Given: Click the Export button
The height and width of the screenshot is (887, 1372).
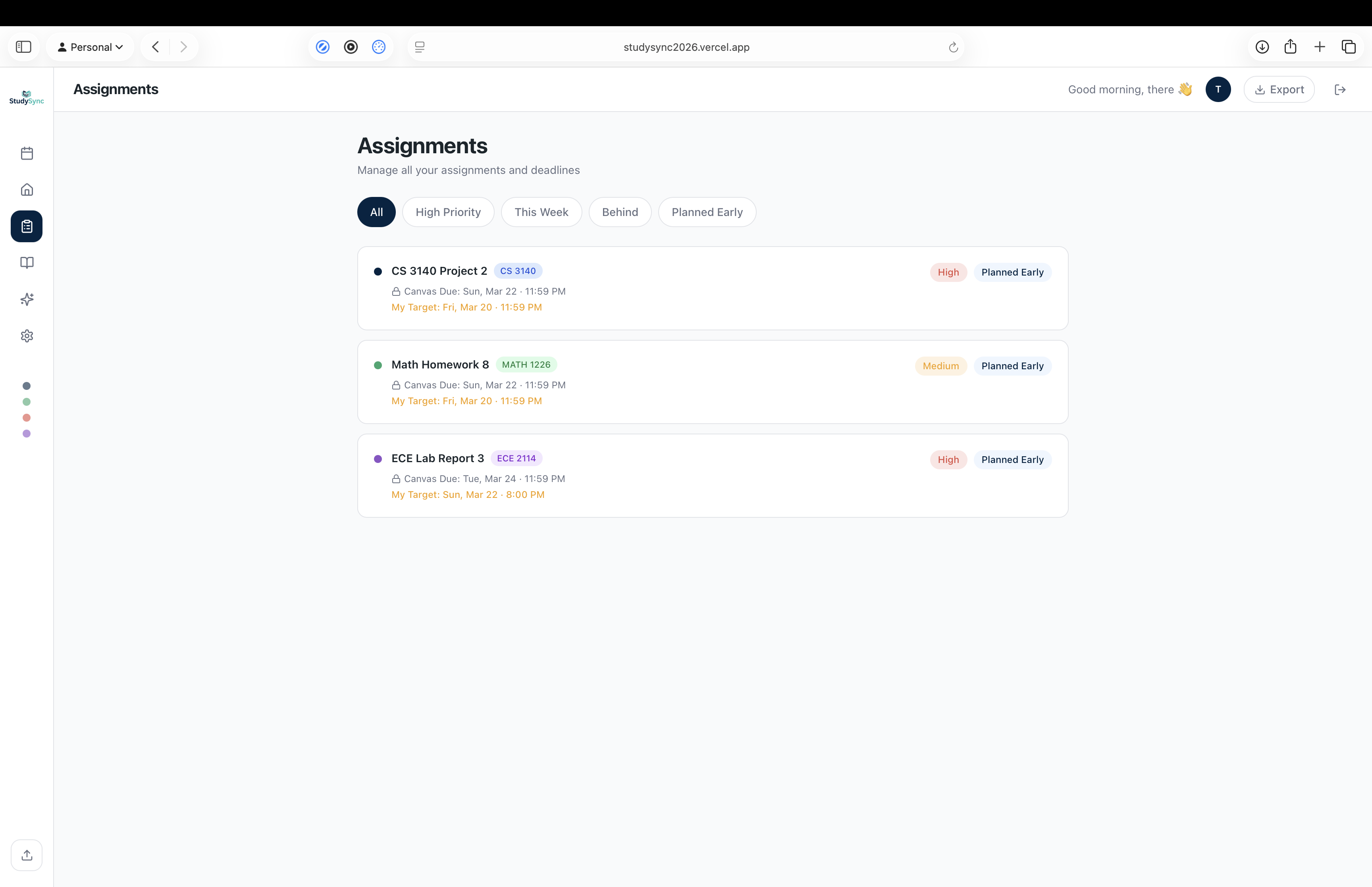Looking at the screenshot, I should tap(1279, 89).
